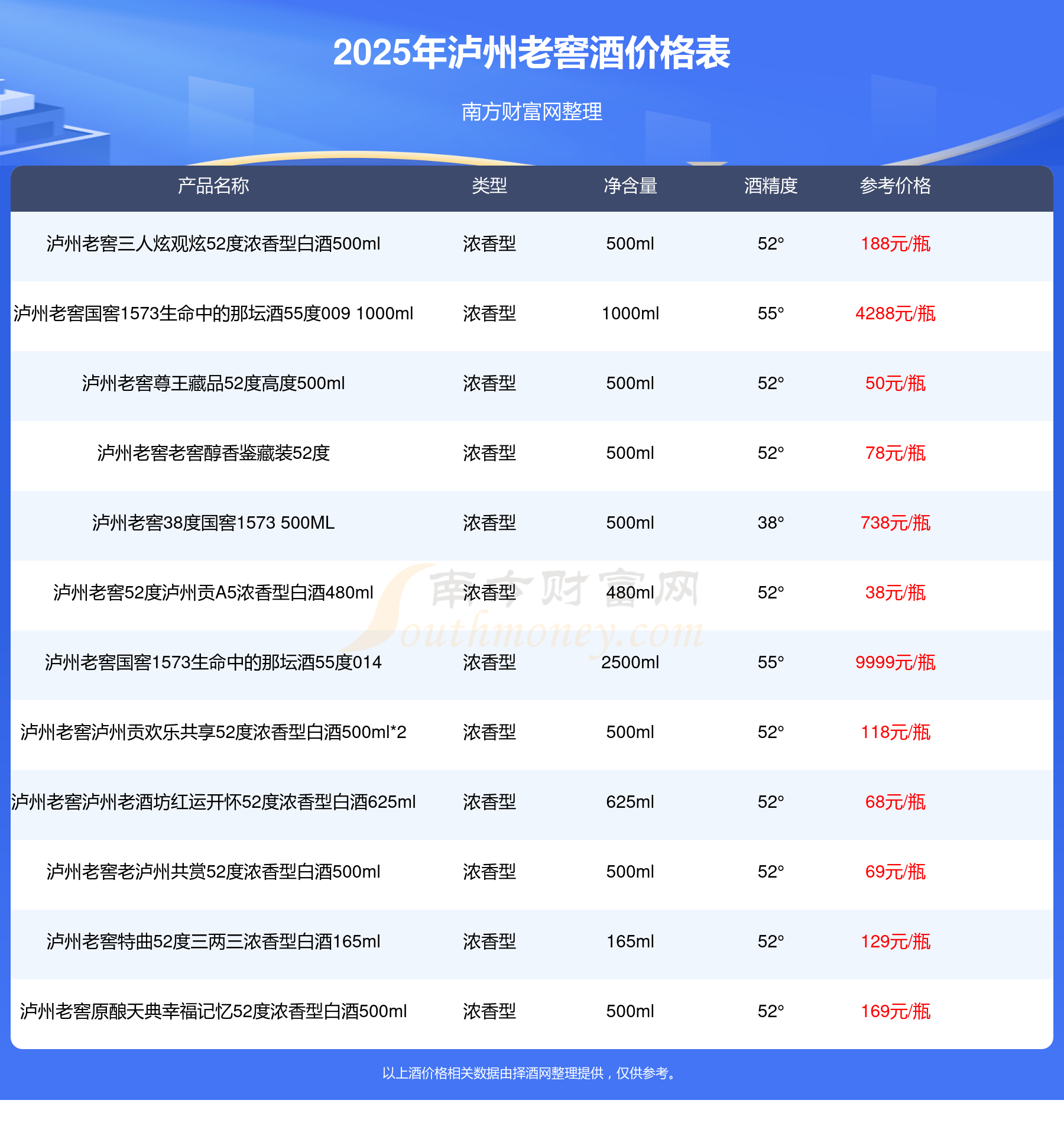Click the 参考价格 column header
This screenshot has width=1064, height=1126.
896,186
